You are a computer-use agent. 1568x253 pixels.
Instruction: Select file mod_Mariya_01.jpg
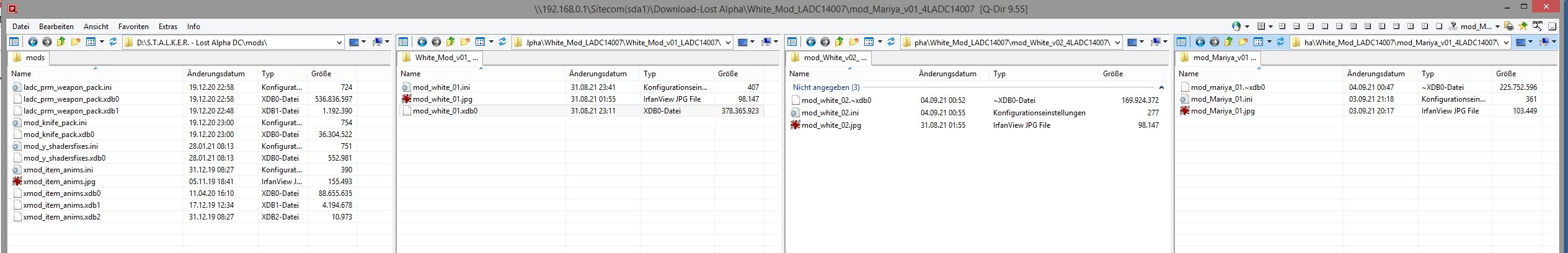point(1223,111)
